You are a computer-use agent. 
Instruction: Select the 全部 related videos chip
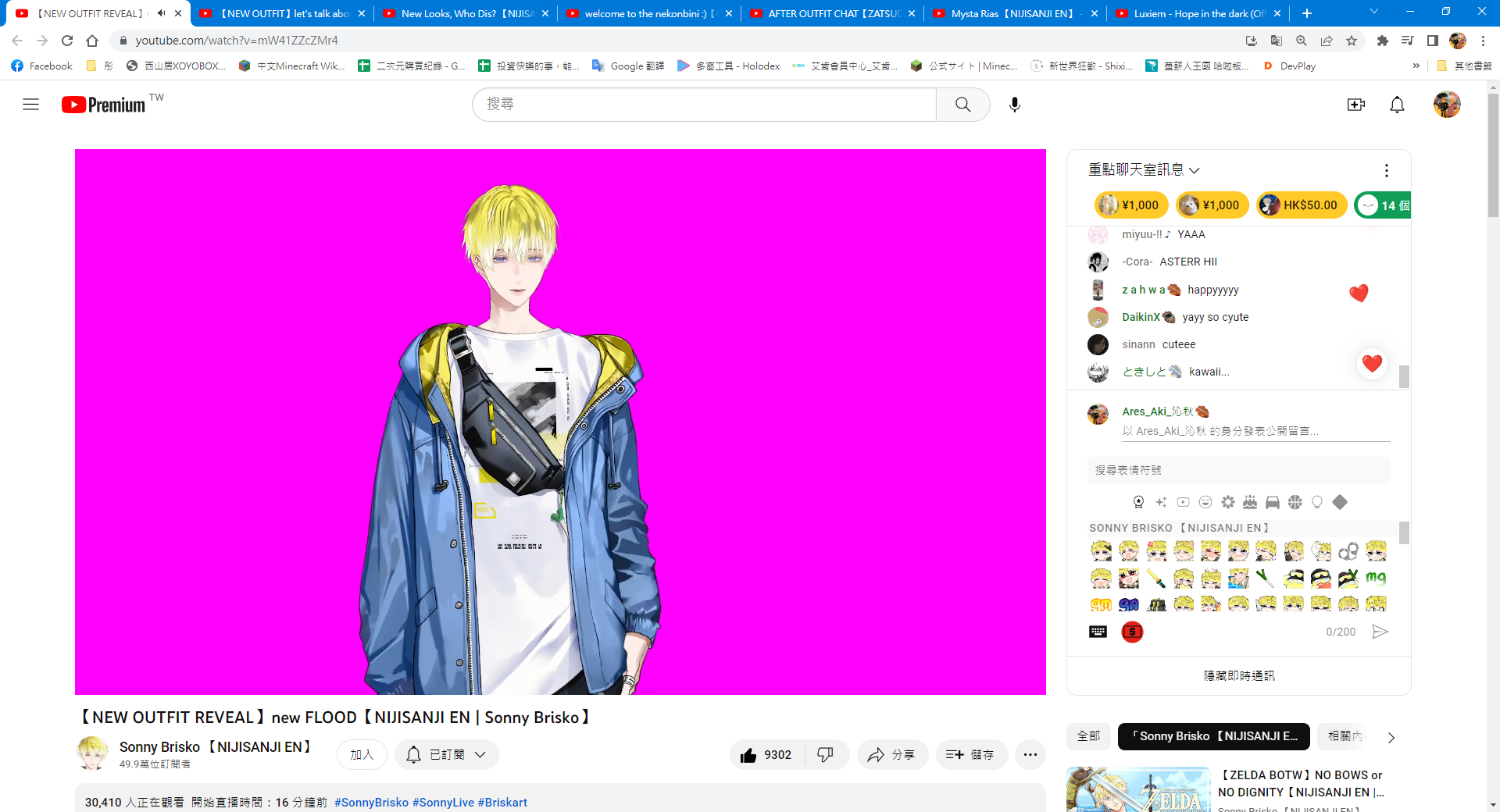click(x=1088, y=736)
